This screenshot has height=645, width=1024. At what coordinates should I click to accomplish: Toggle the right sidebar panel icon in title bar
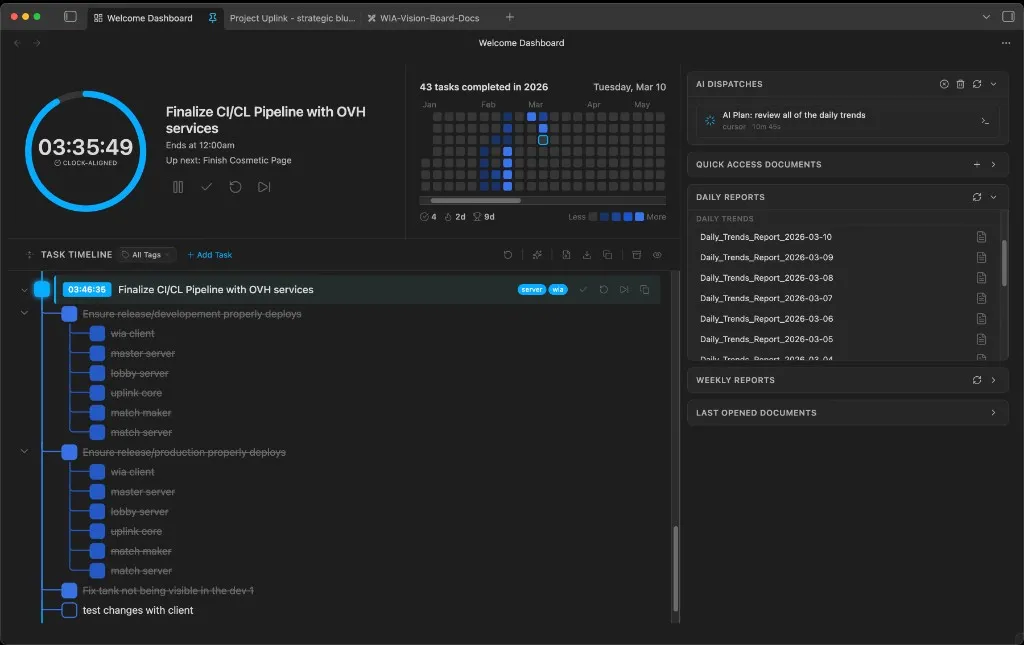(1008, 17)
